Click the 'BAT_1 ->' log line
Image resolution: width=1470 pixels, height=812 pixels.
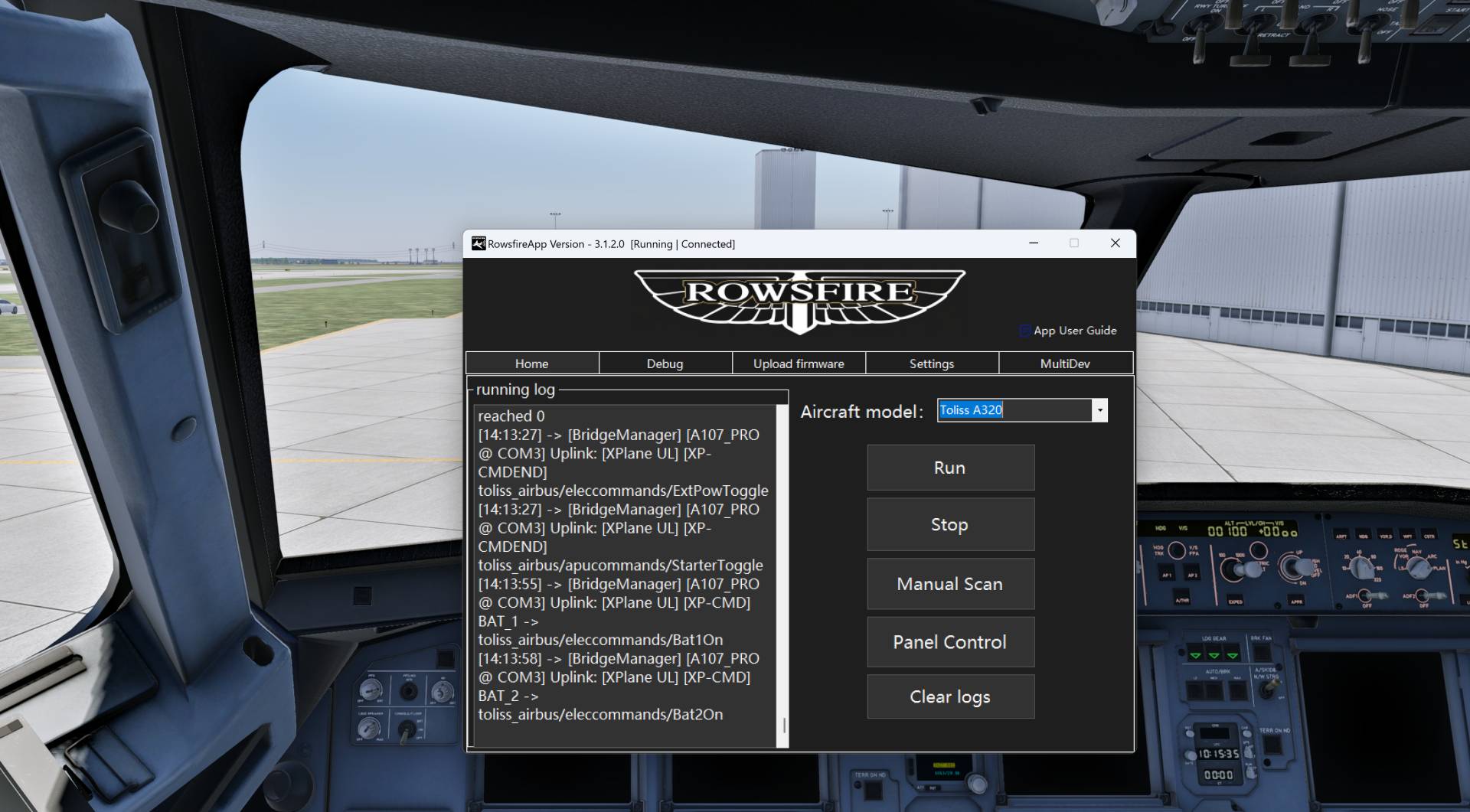coord(508,621)
